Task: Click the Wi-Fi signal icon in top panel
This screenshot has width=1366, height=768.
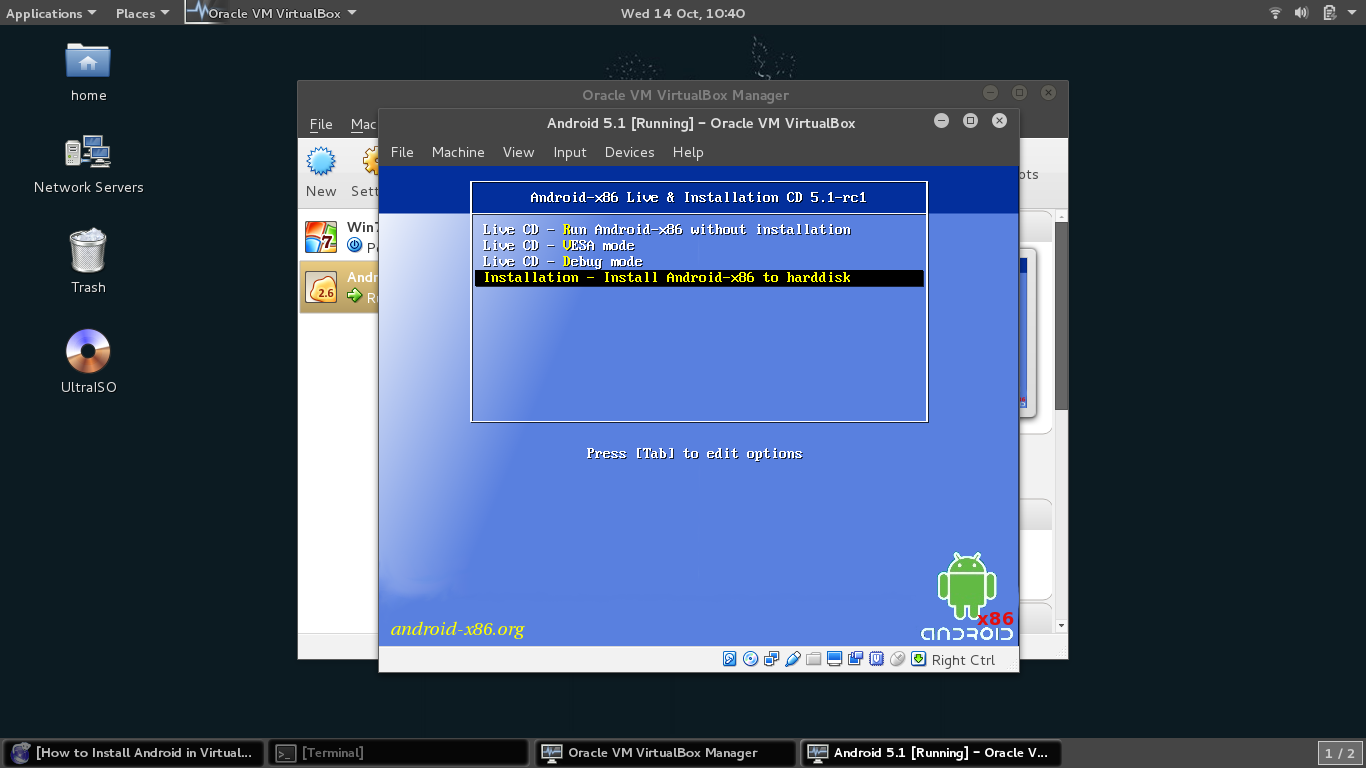Action: [1275, 13]
